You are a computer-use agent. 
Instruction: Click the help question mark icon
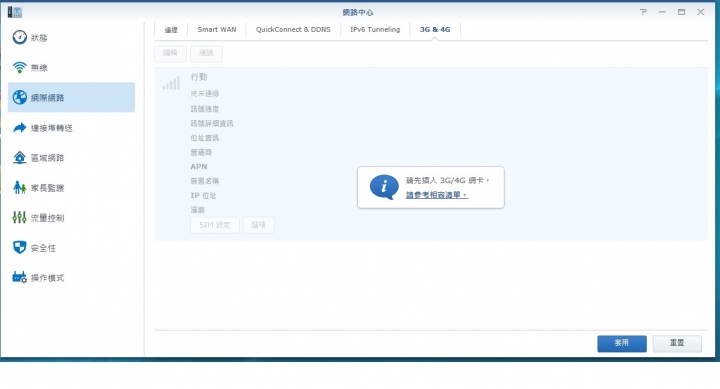[643, 12]
